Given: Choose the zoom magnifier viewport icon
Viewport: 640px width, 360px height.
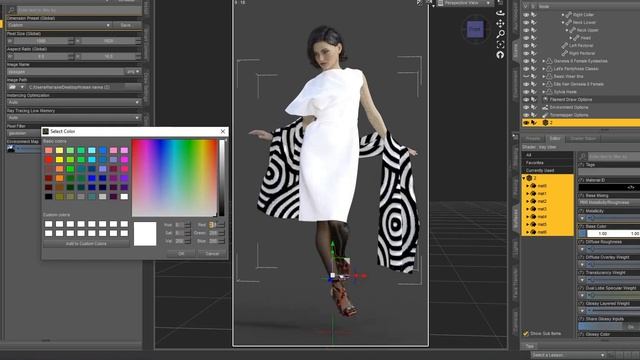Looking at the screenshot, I should click(x=500, y=34).
